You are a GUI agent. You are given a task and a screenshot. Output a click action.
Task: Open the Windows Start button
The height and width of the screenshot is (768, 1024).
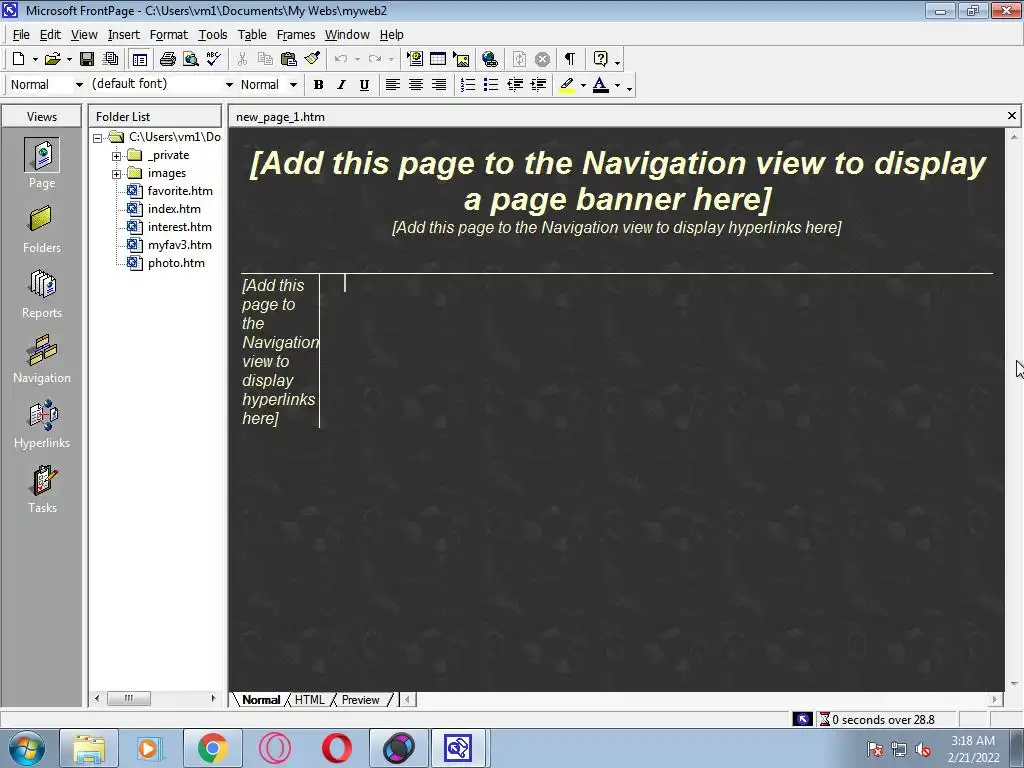click(x=26, y=748)
